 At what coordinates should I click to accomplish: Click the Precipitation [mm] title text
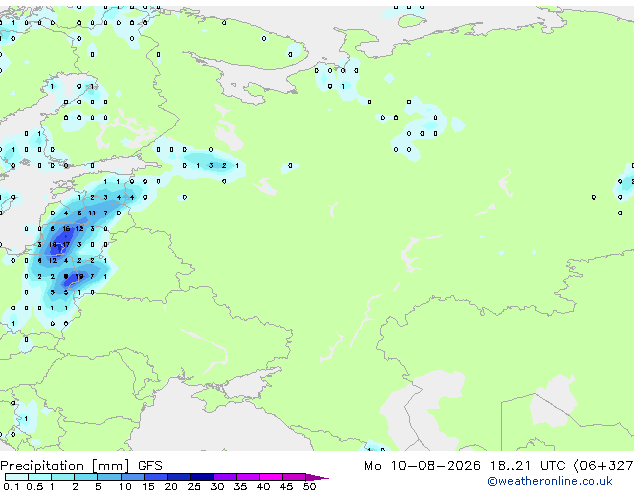click(65, 466)
